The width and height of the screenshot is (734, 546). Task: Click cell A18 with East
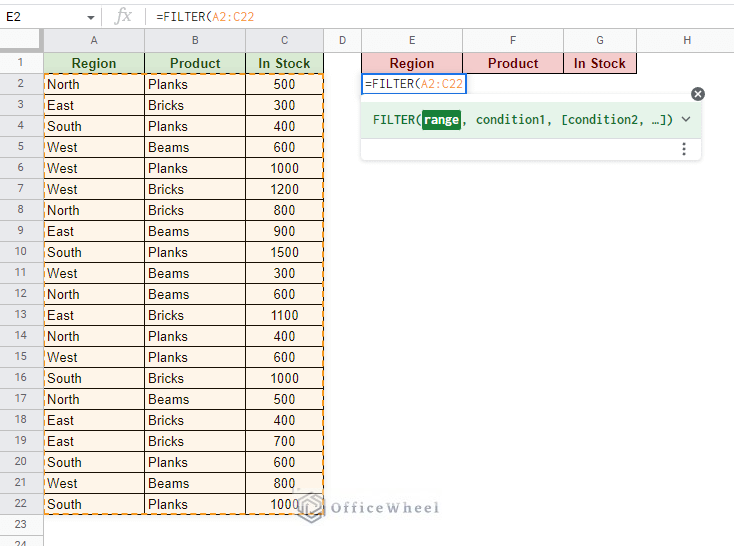[x=94, y=421]
